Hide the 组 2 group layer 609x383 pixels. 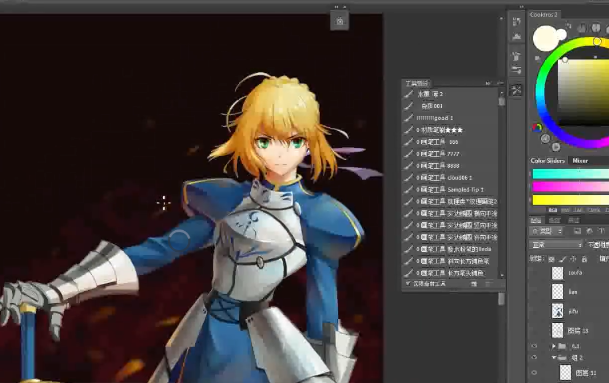534,357
